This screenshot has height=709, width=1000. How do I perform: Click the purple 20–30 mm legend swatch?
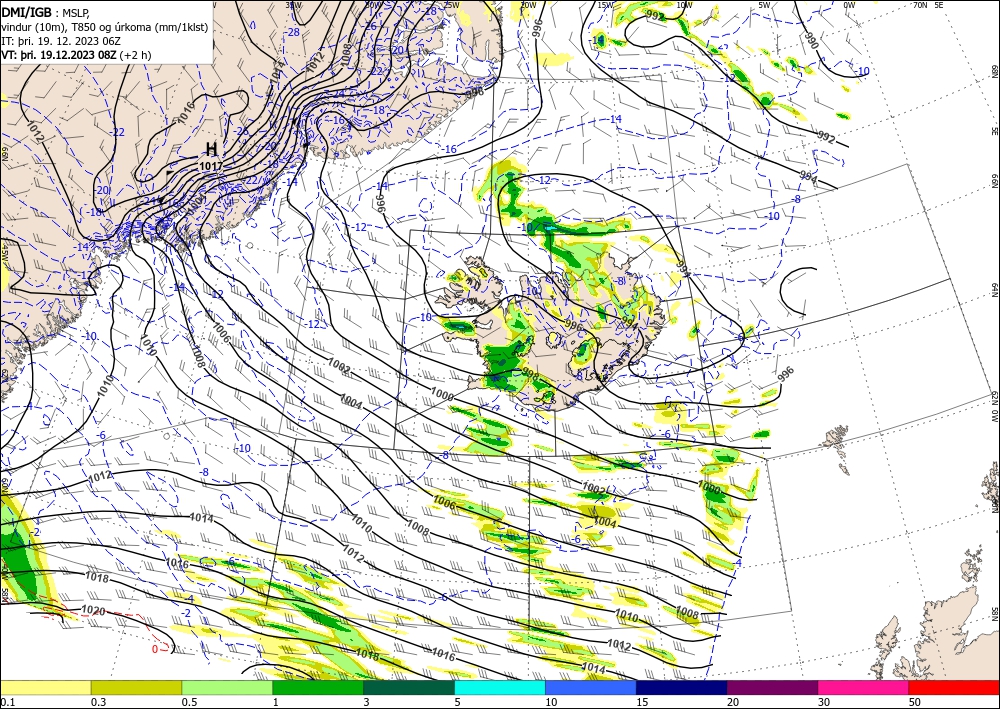pos(772,687)
